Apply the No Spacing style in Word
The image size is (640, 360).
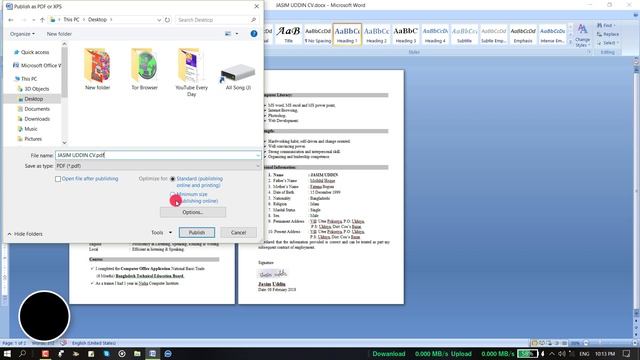(318, 34)
